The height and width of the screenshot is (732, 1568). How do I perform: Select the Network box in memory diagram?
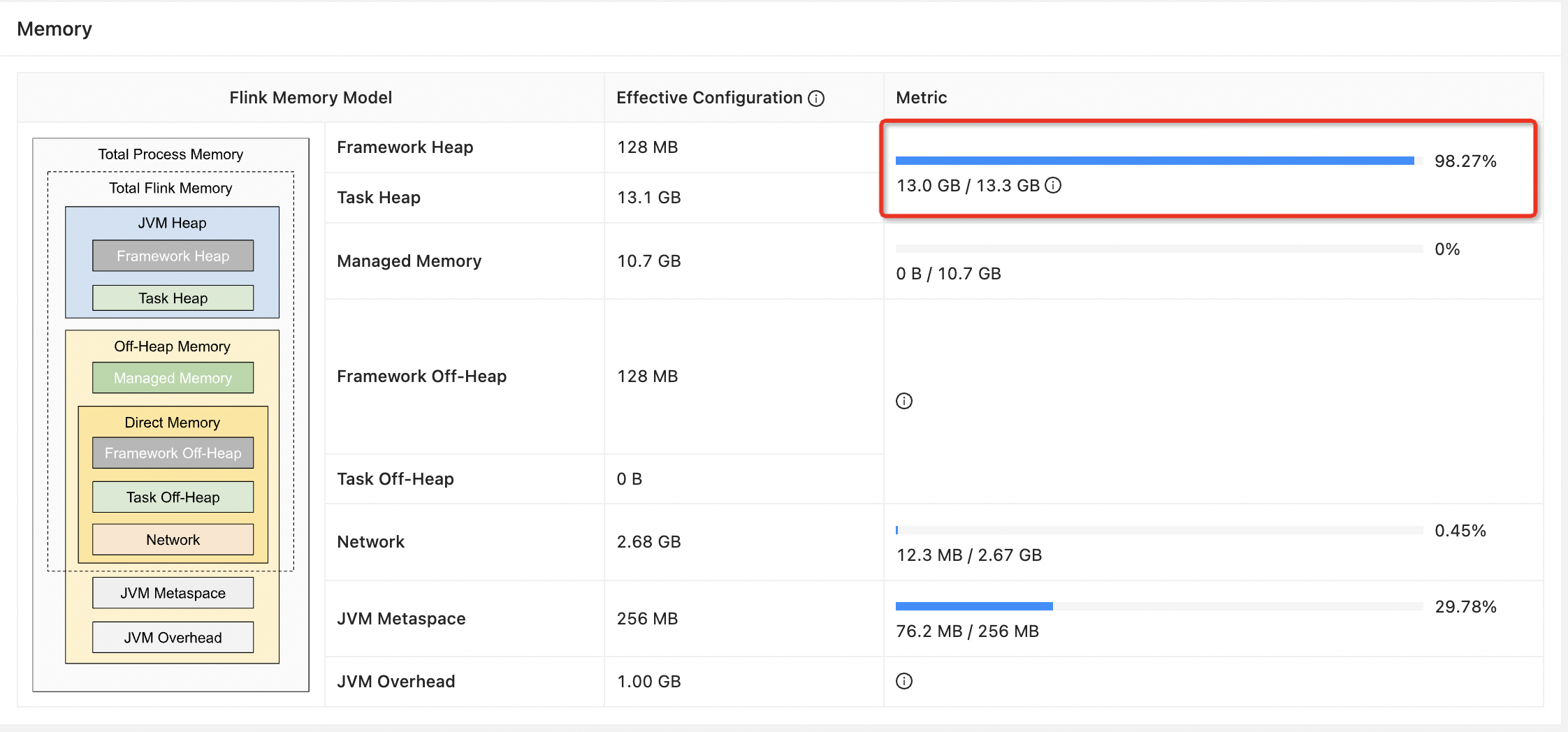pyautogui.click(x=173, y=540)
